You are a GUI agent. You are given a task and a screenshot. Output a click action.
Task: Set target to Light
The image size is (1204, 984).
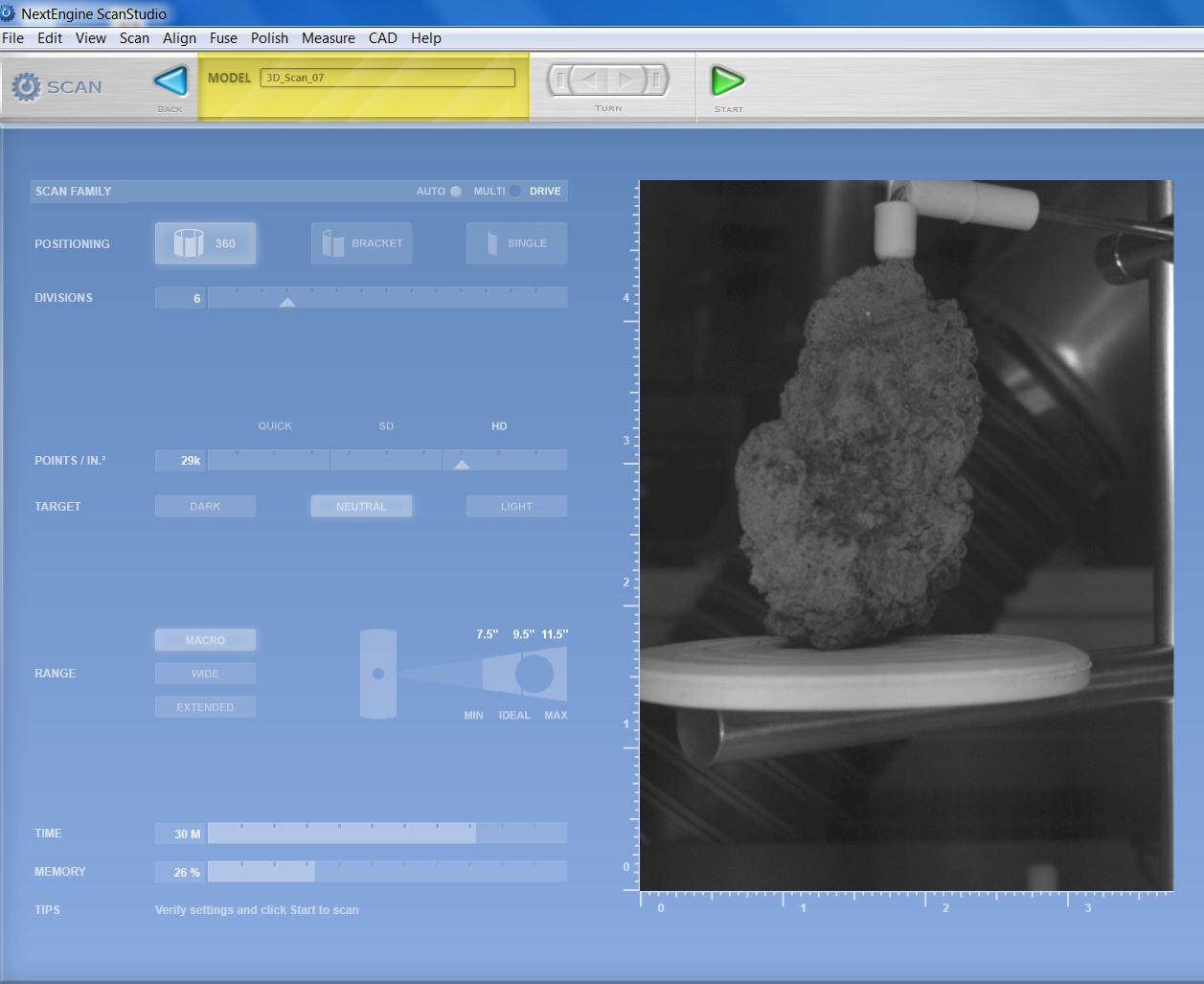coord(516,506)
